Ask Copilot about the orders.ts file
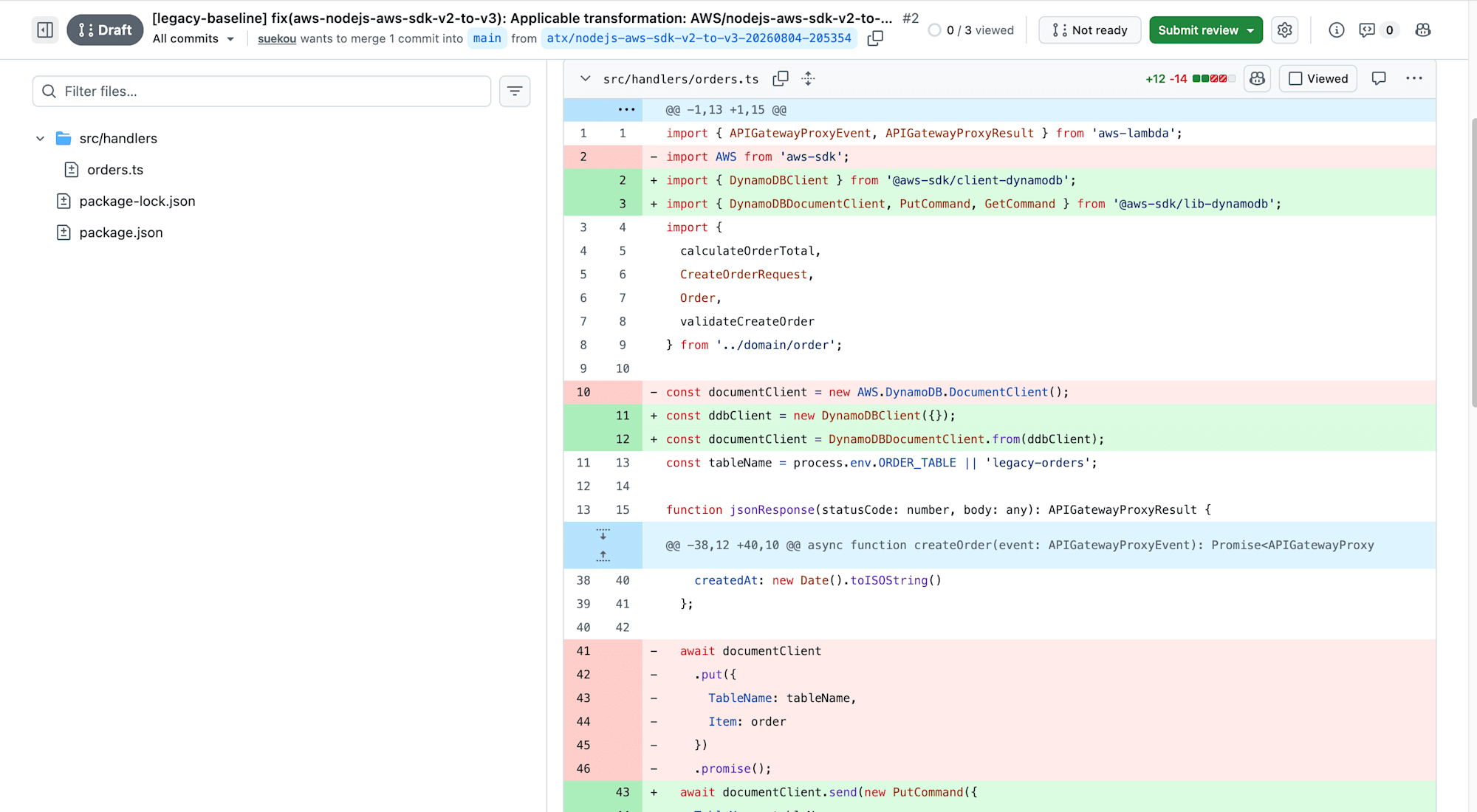The height and width of the screenshot is (812, 1477). click(1258, 78)
